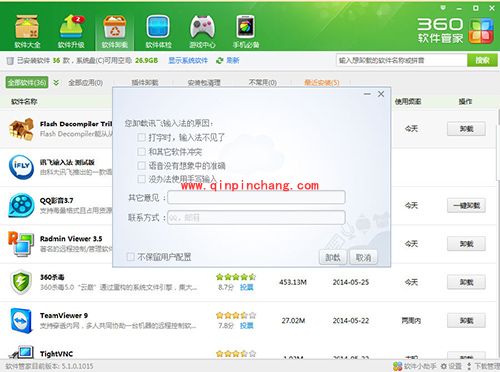Select 全部软件(36) tab
500x372 pixels.
click(x=27, y=82)
